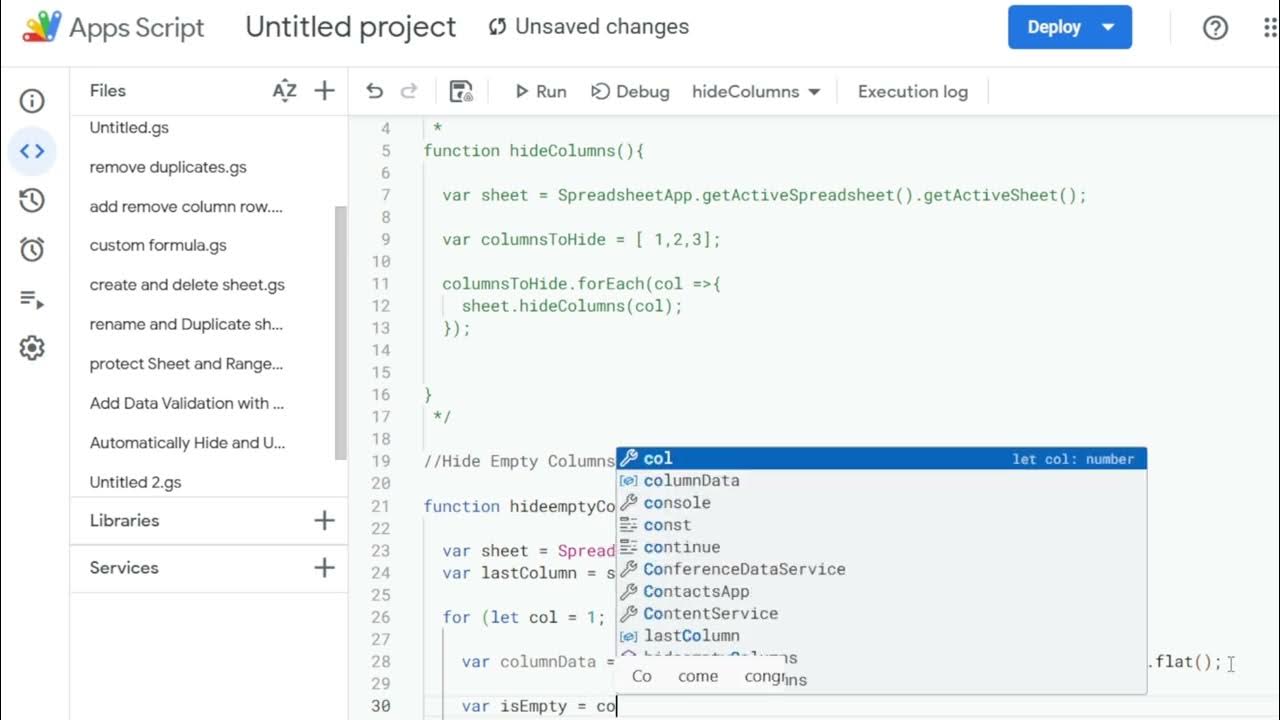Click the Undo arrow in the toolbar
Screen dimensions: 1280x720
point(375,92)
